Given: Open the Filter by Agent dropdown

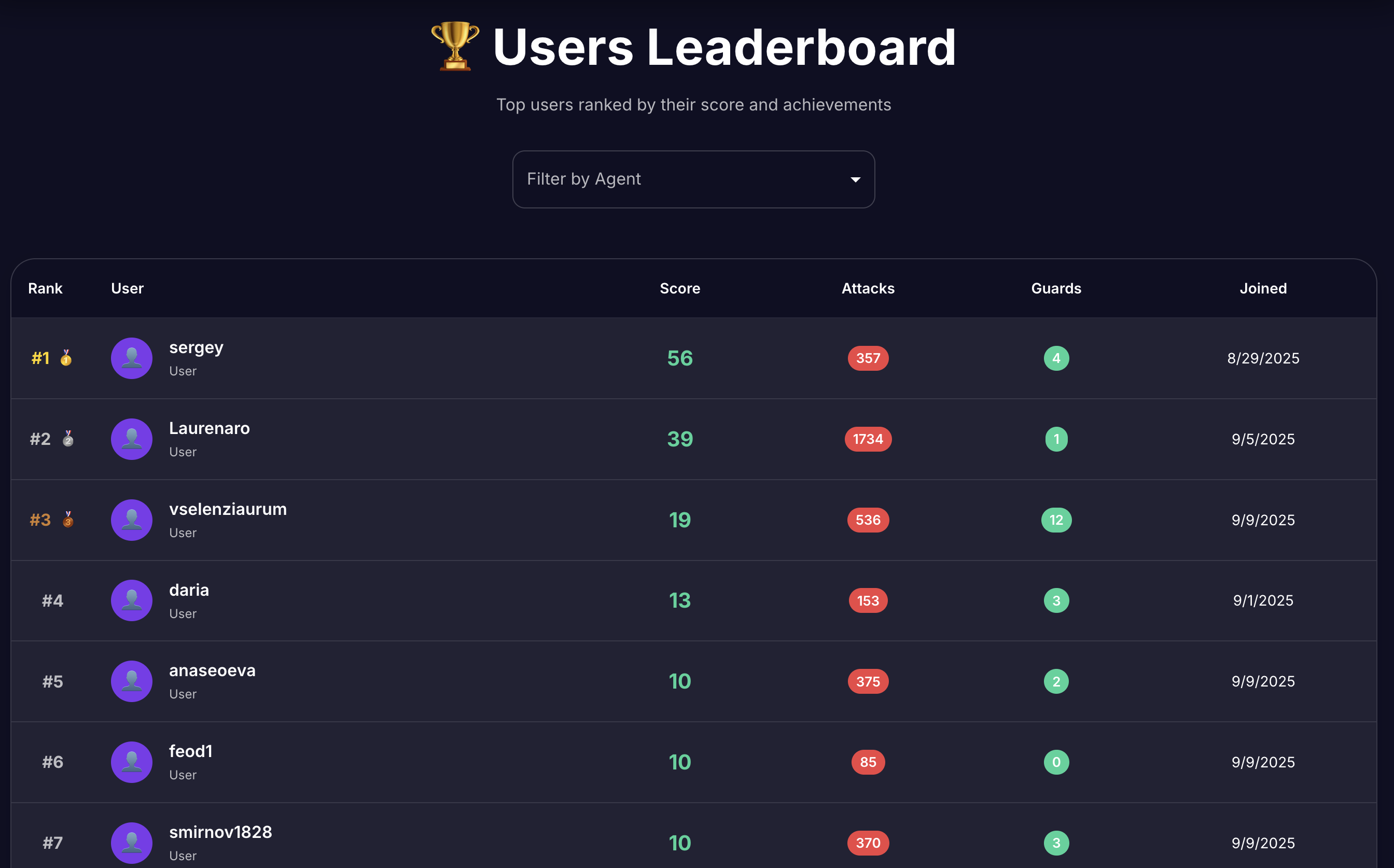Looking at the screenshot, I should tap(693, 179).
